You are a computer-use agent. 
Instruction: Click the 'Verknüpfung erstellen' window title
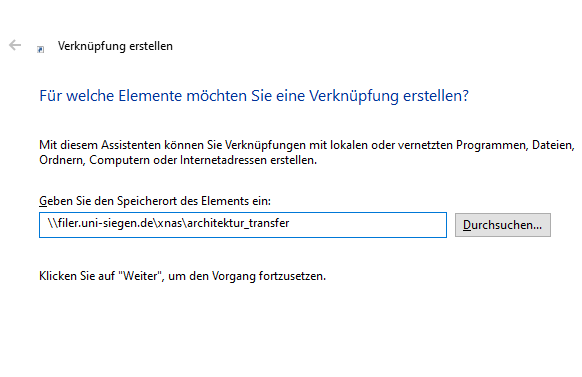(x=115, y=46)
